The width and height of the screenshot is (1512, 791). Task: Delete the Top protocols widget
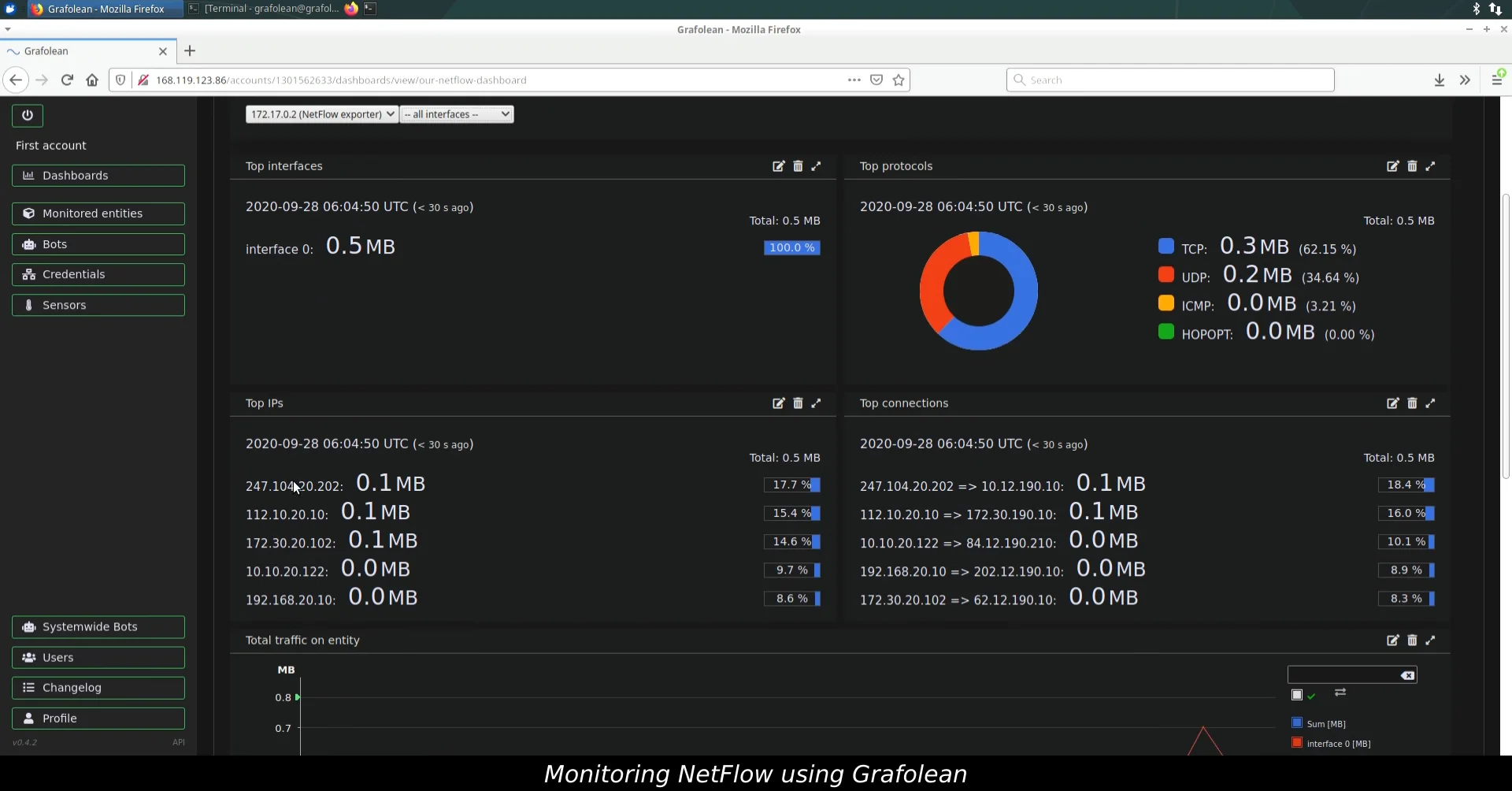pyautogui.click(x=1412, y=166)
